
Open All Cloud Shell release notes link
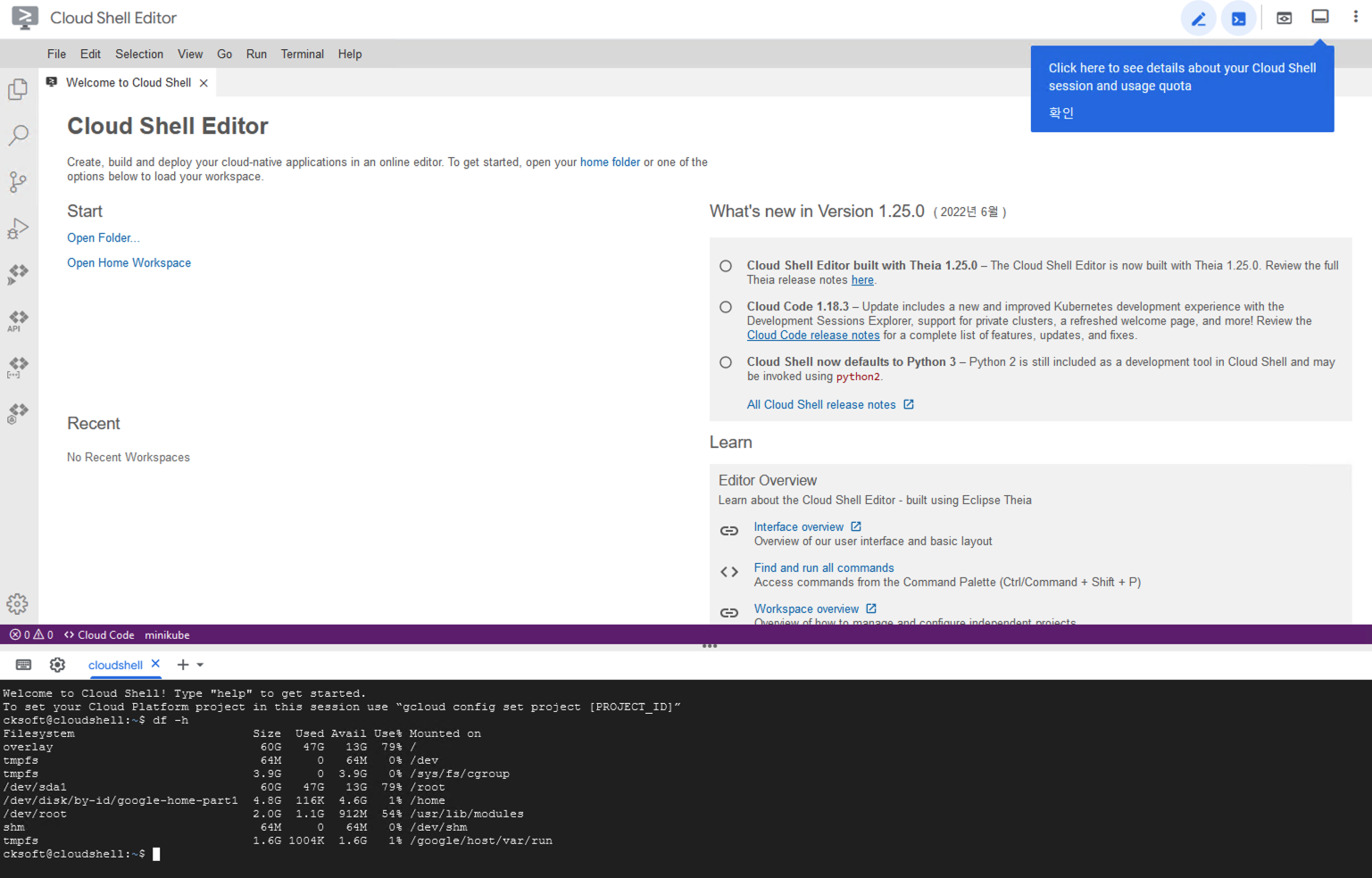[x=821, y=405]
